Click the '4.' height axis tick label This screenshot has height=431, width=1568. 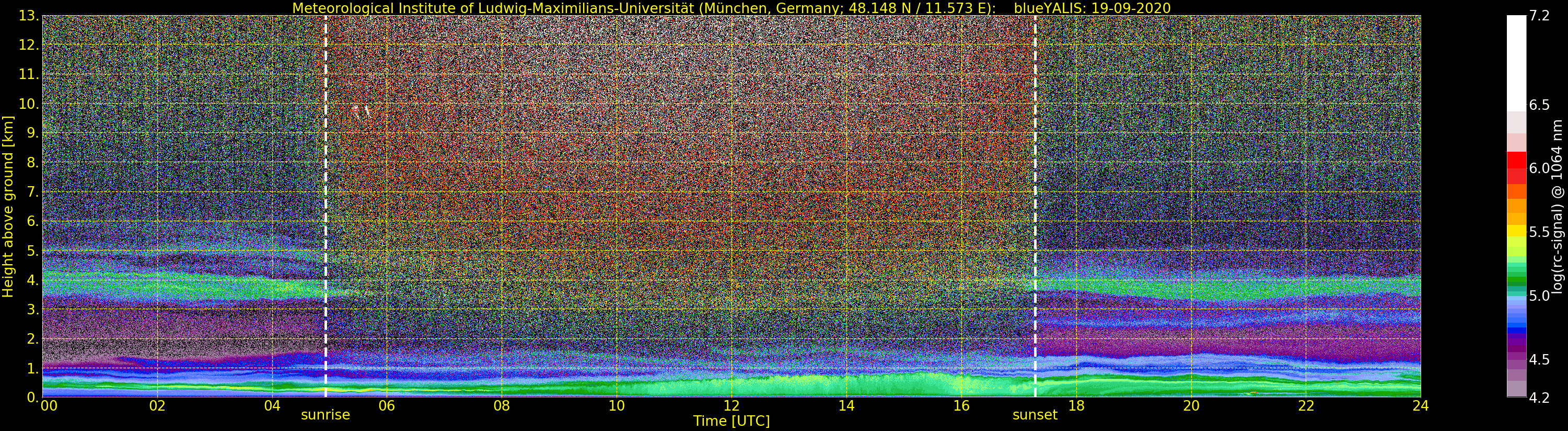(x=33, y=280)
